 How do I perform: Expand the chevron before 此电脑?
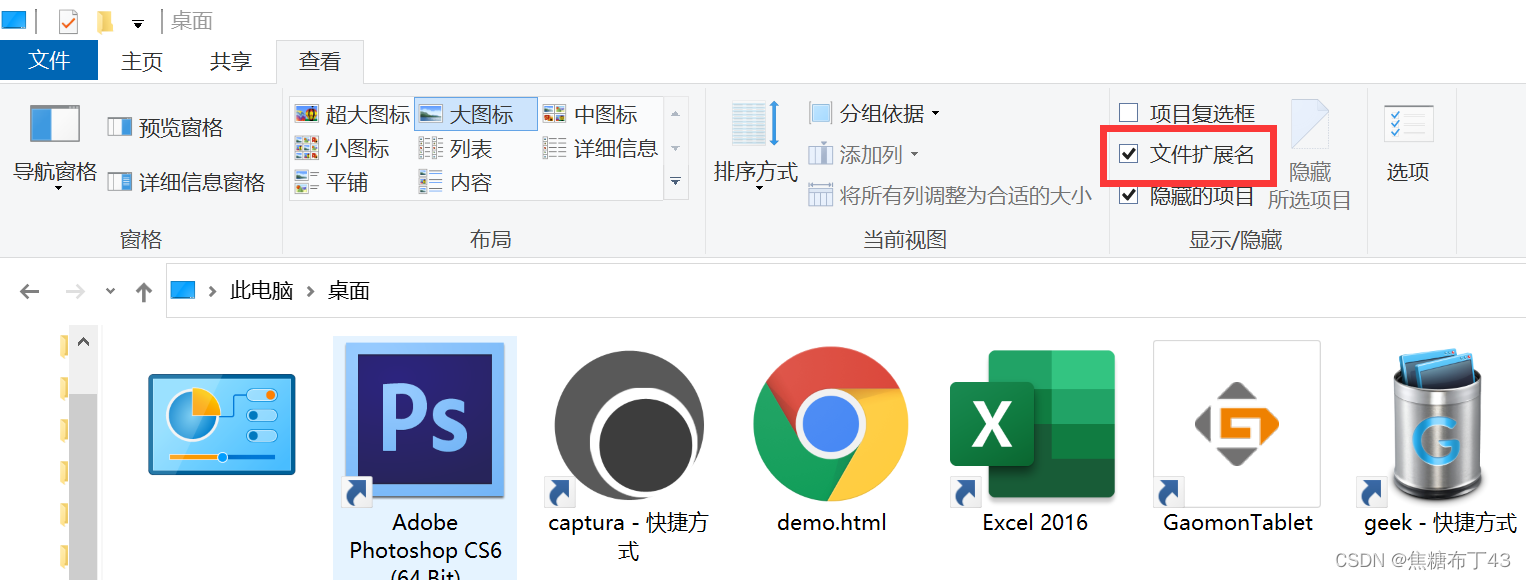click(x=212, y=291)
